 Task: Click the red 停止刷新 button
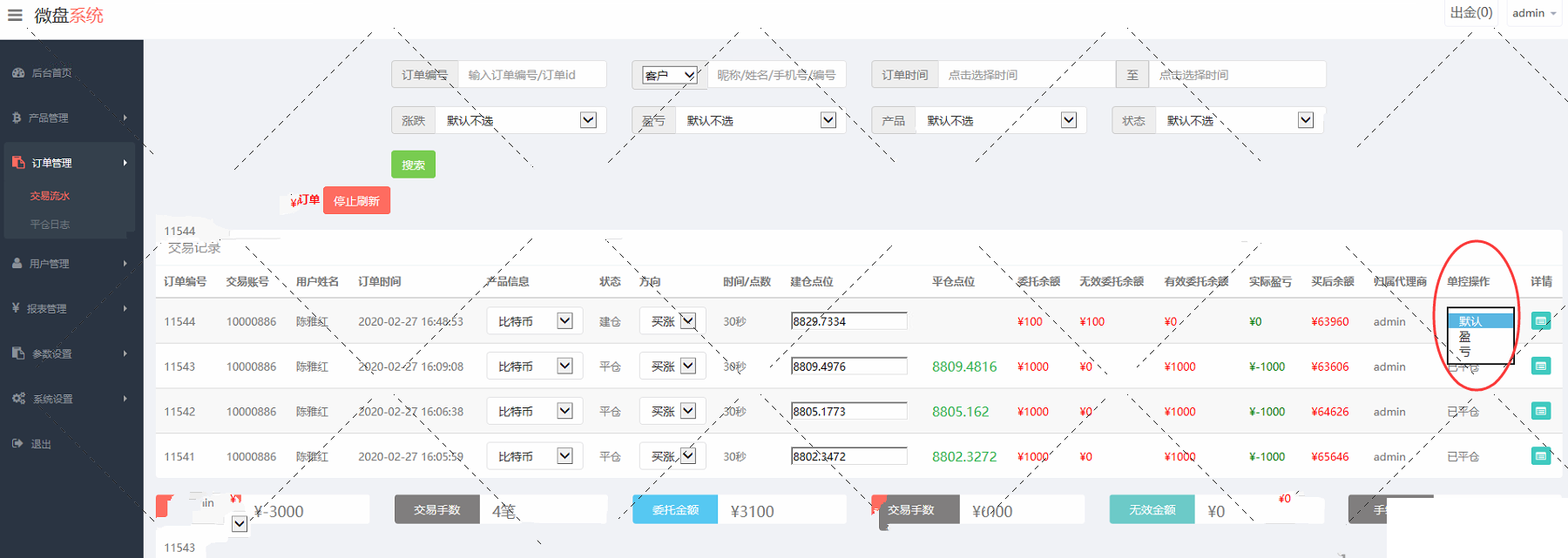coord(356,201)
